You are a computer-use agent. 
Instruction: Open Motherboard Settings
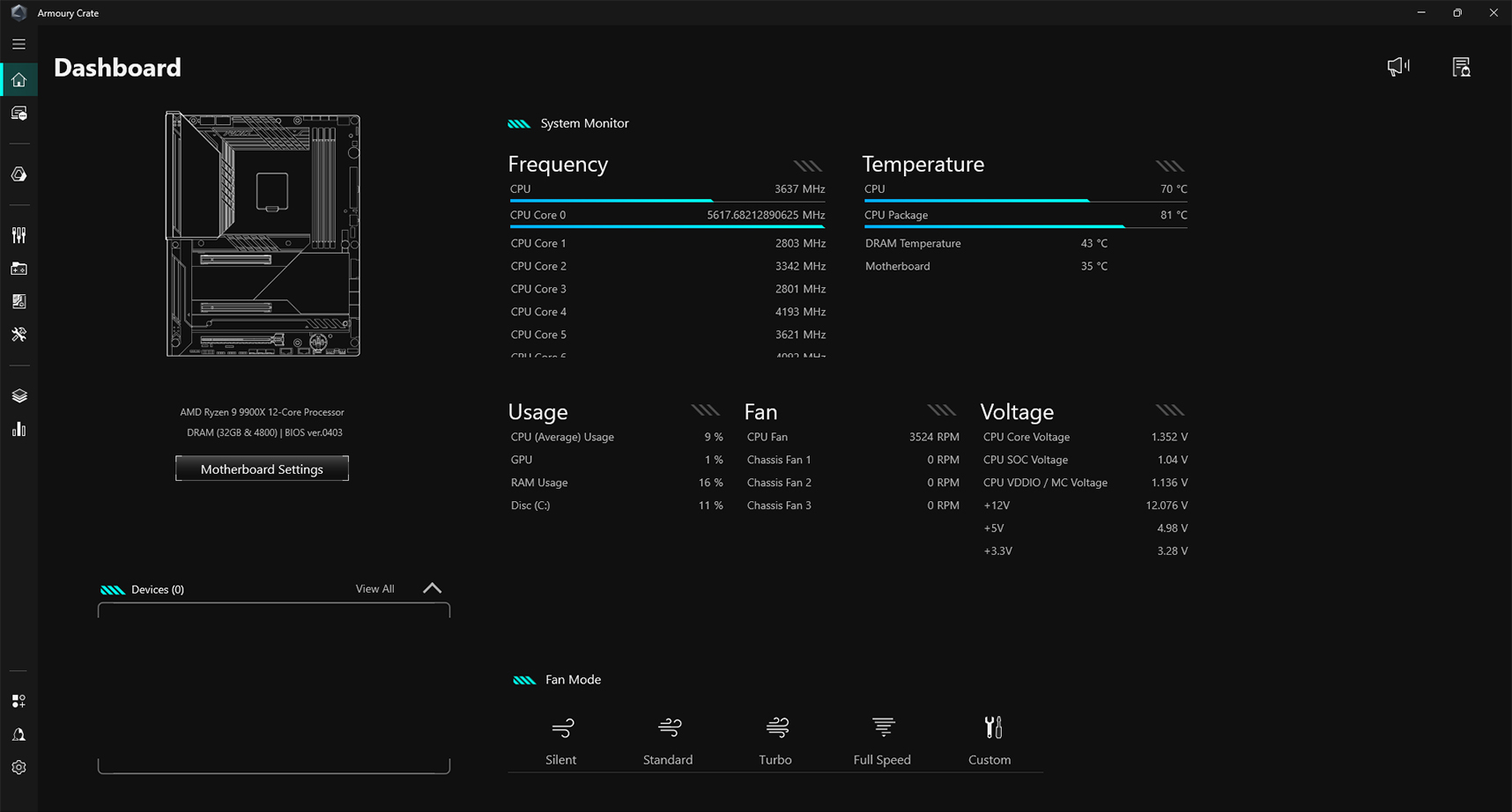pos(262,469)
